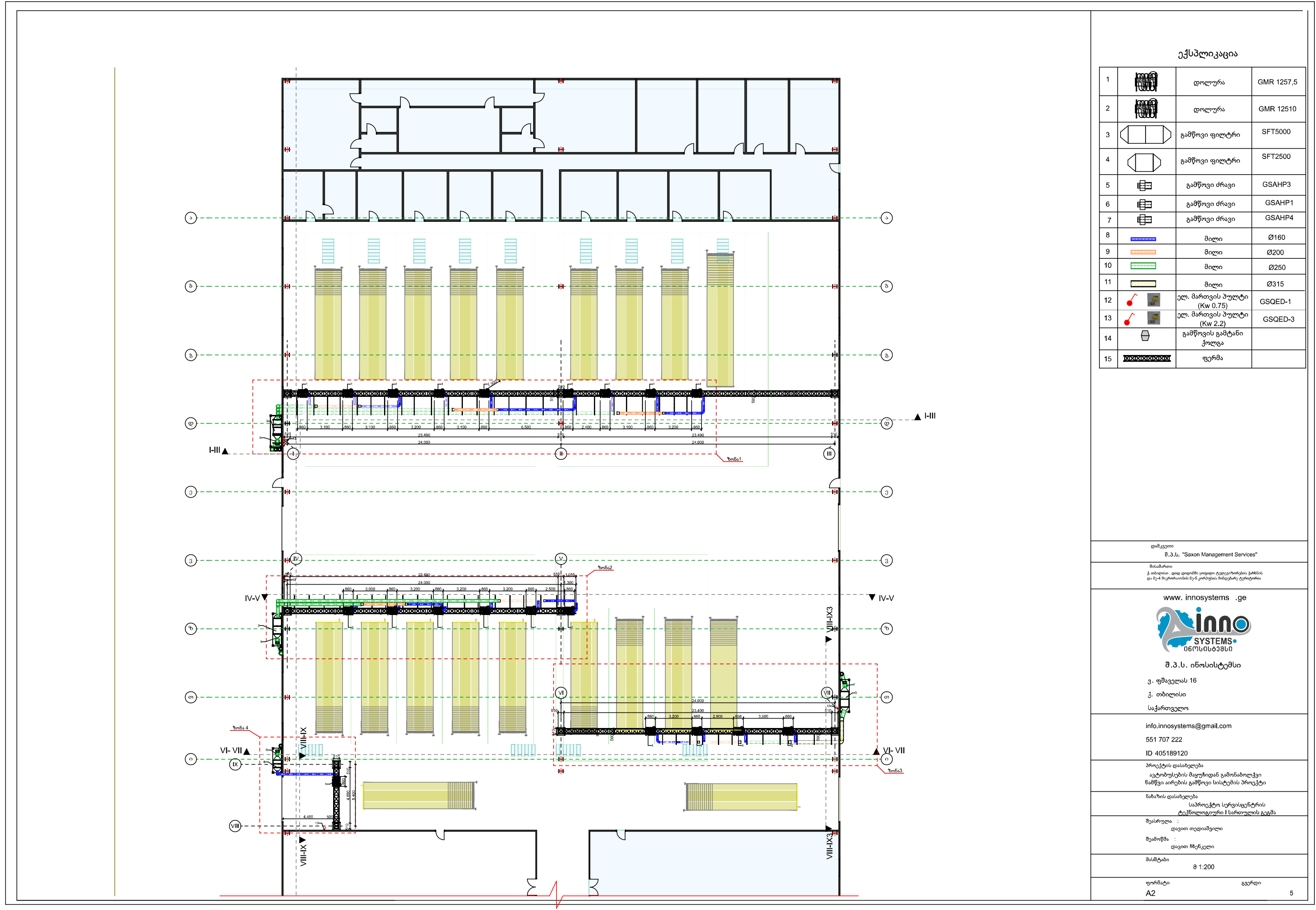Click the circled Roman numeral III axis bubble

pyautogui.click(x=829, y=454)
